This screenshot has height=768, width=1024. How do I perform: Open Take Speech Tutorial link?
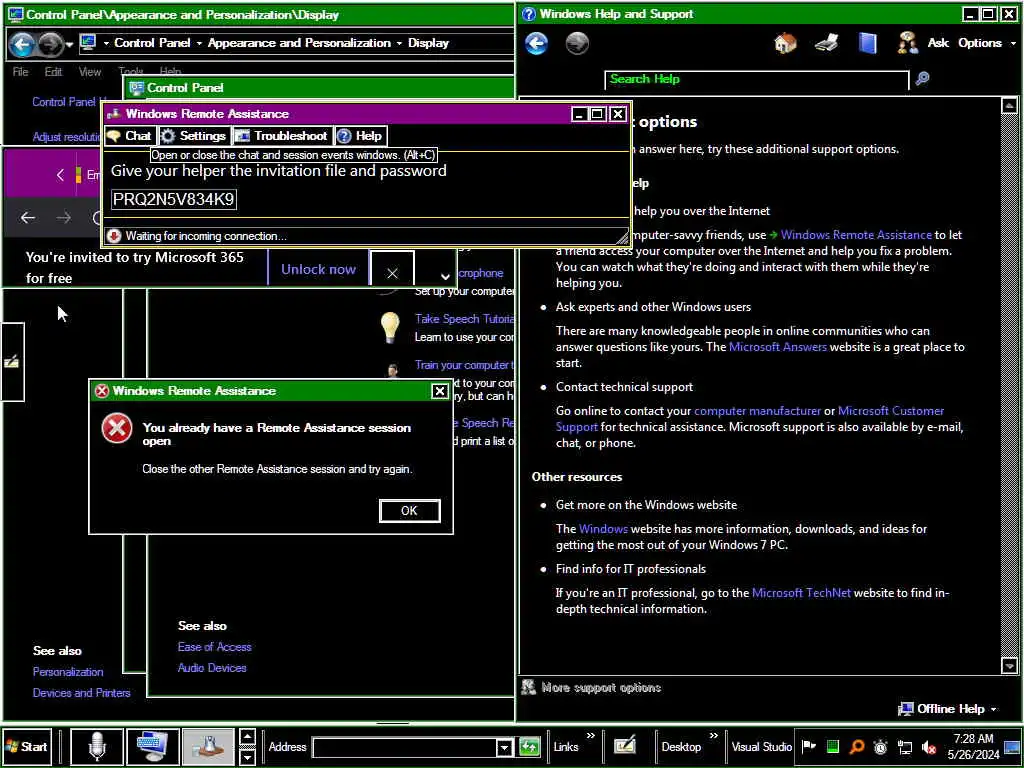[x=464, y=319]
